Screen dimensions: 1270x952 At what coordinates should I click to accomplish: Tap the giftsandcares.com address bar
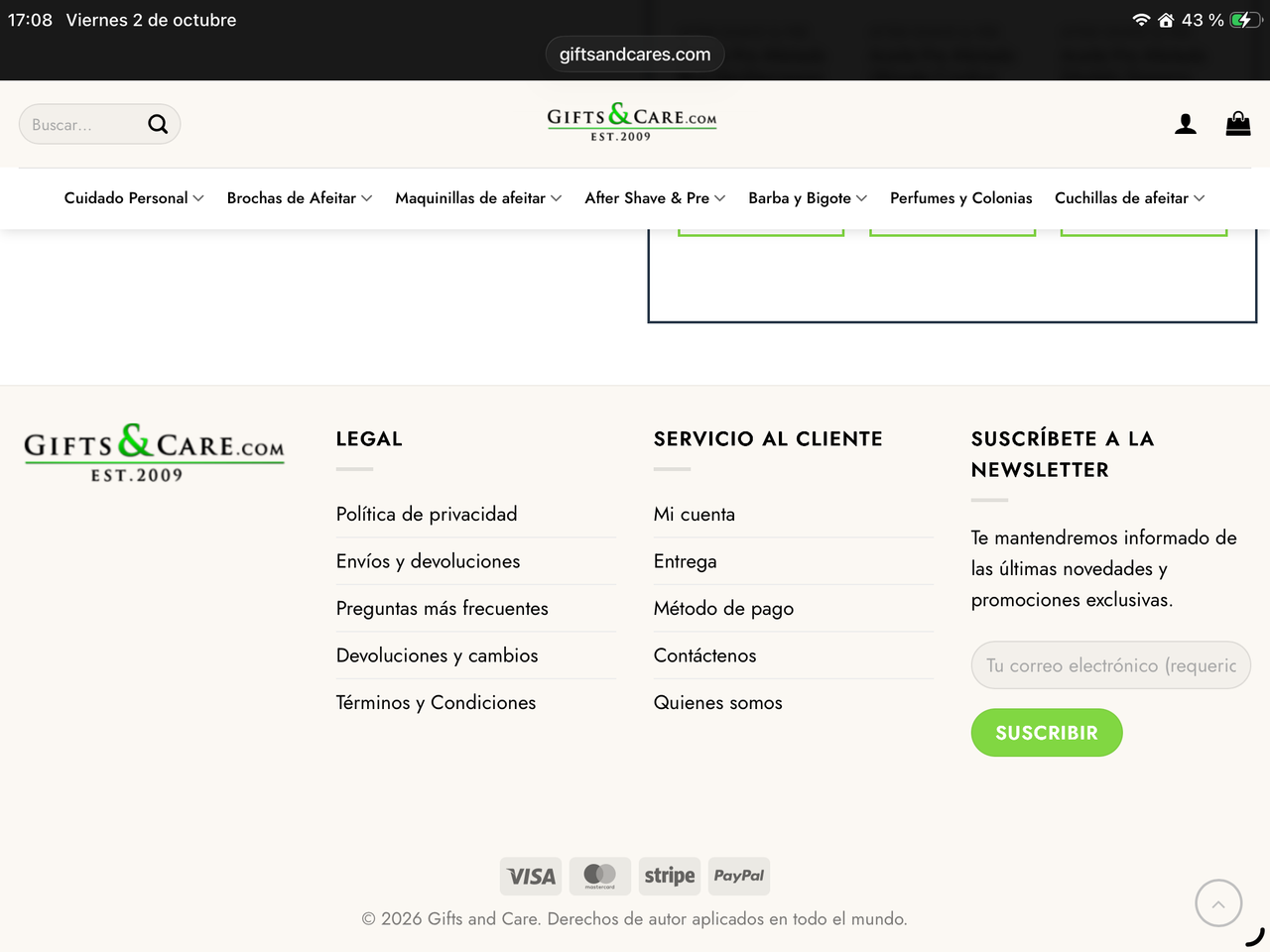(x=635, y=55)
